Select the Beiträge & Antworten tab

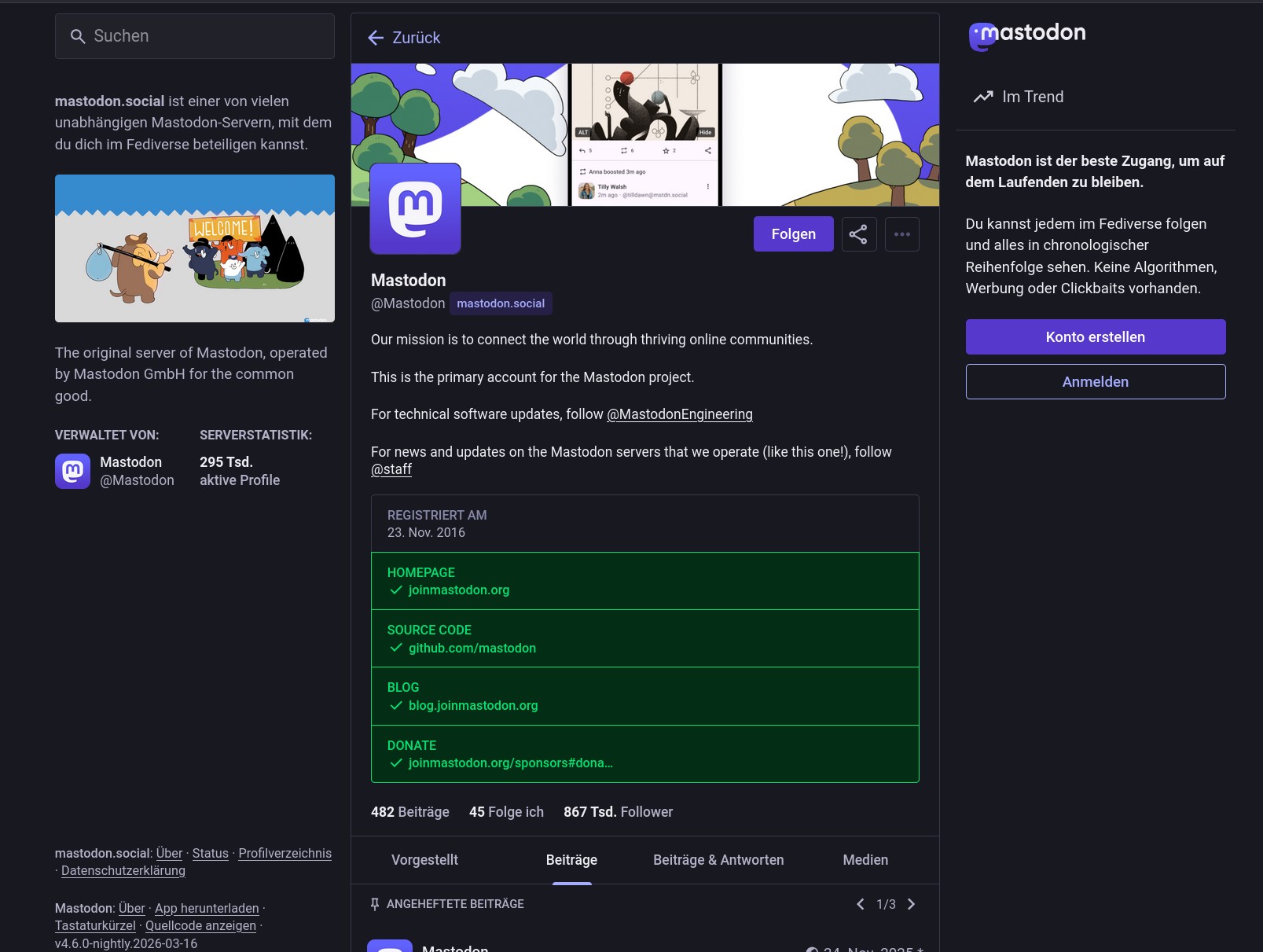[718, 860]
